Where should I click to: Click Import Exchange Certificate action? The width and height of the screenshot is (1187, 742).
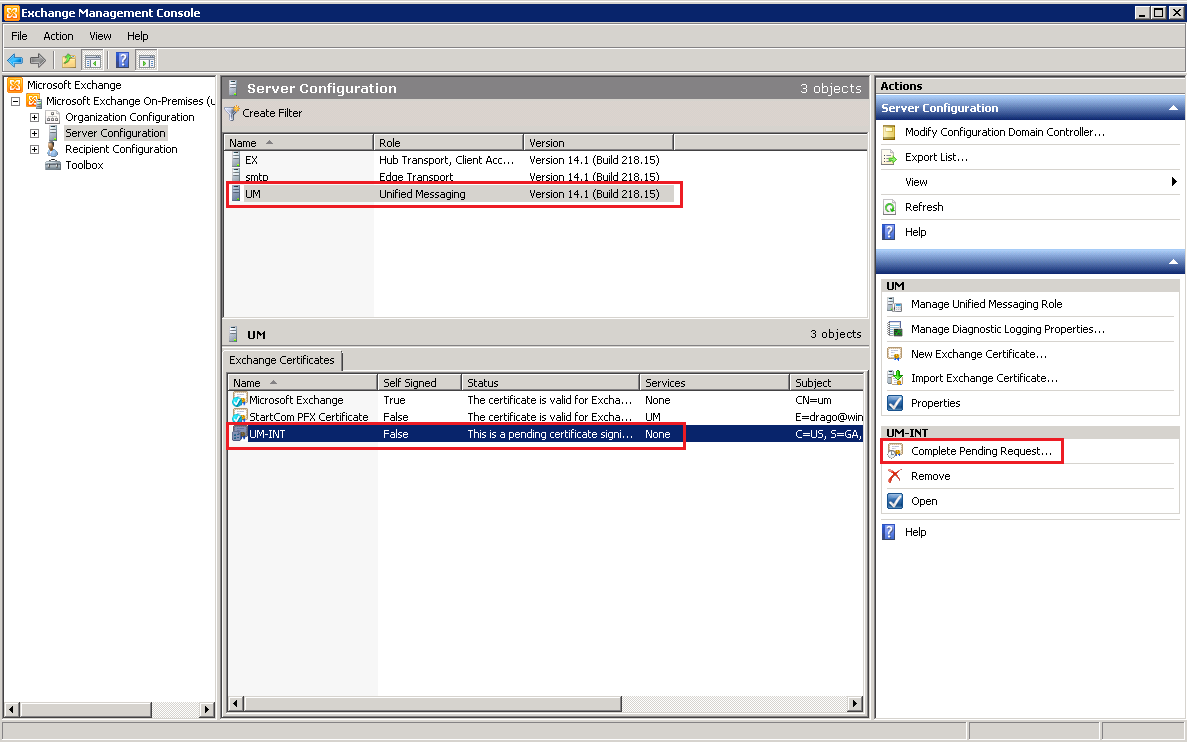[984, 379]
